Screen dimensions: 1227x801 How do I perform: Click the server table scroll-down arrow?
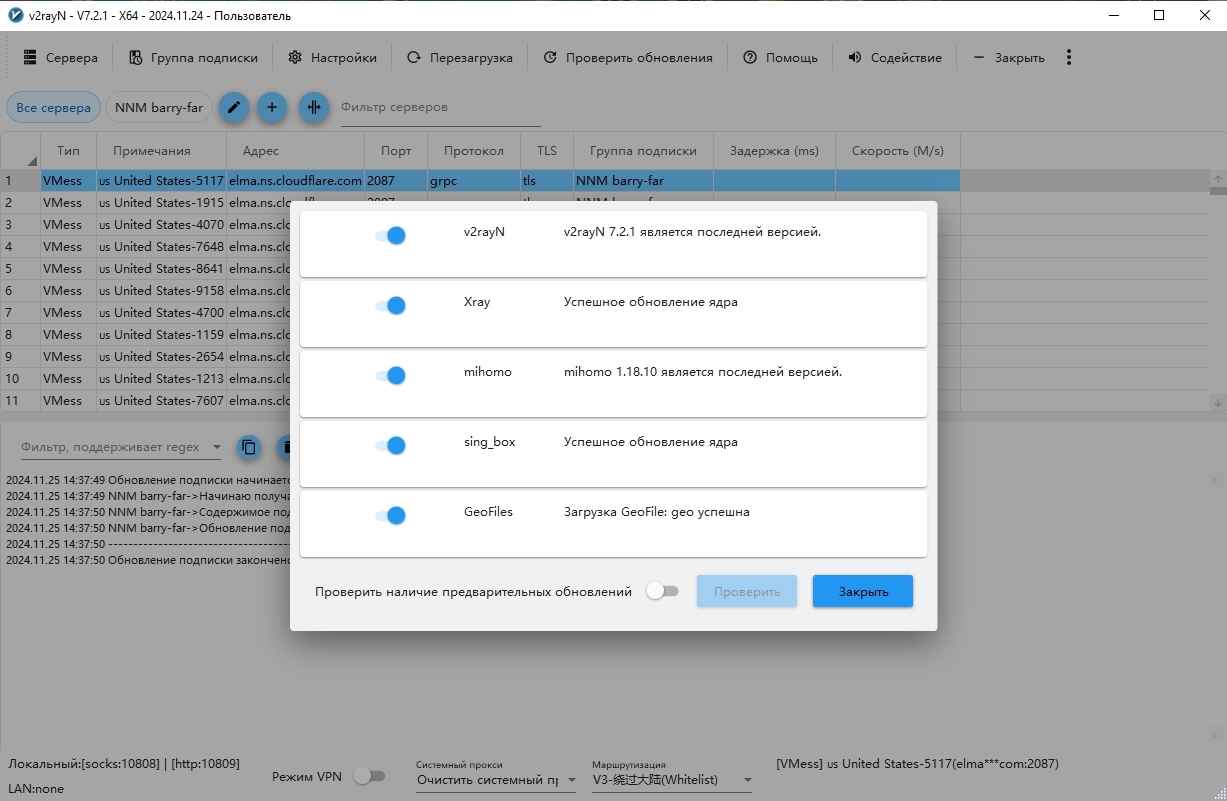coord(1217,401)
